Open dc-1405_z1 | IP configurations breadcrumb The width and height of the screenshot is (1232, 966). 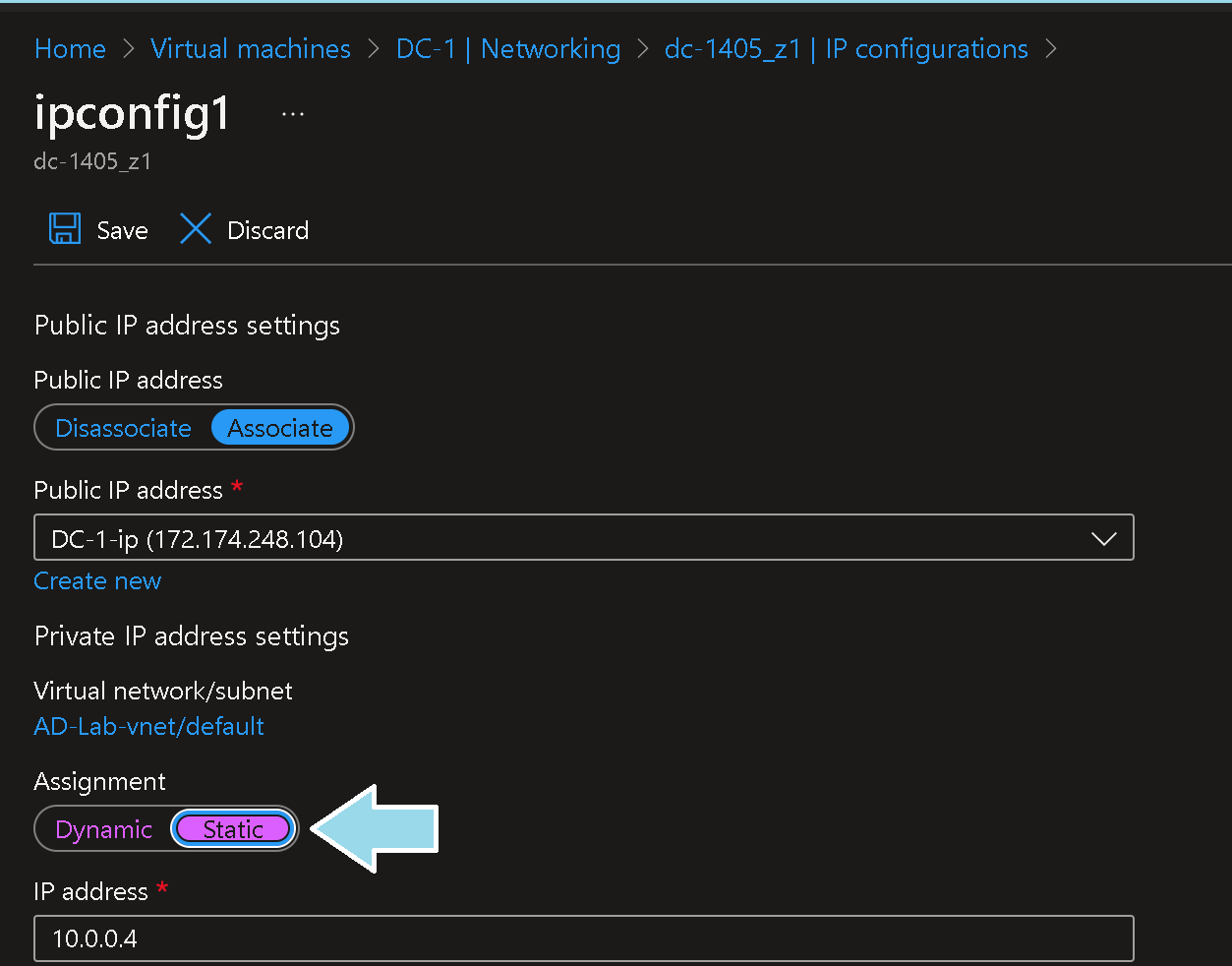click(847, 49)
